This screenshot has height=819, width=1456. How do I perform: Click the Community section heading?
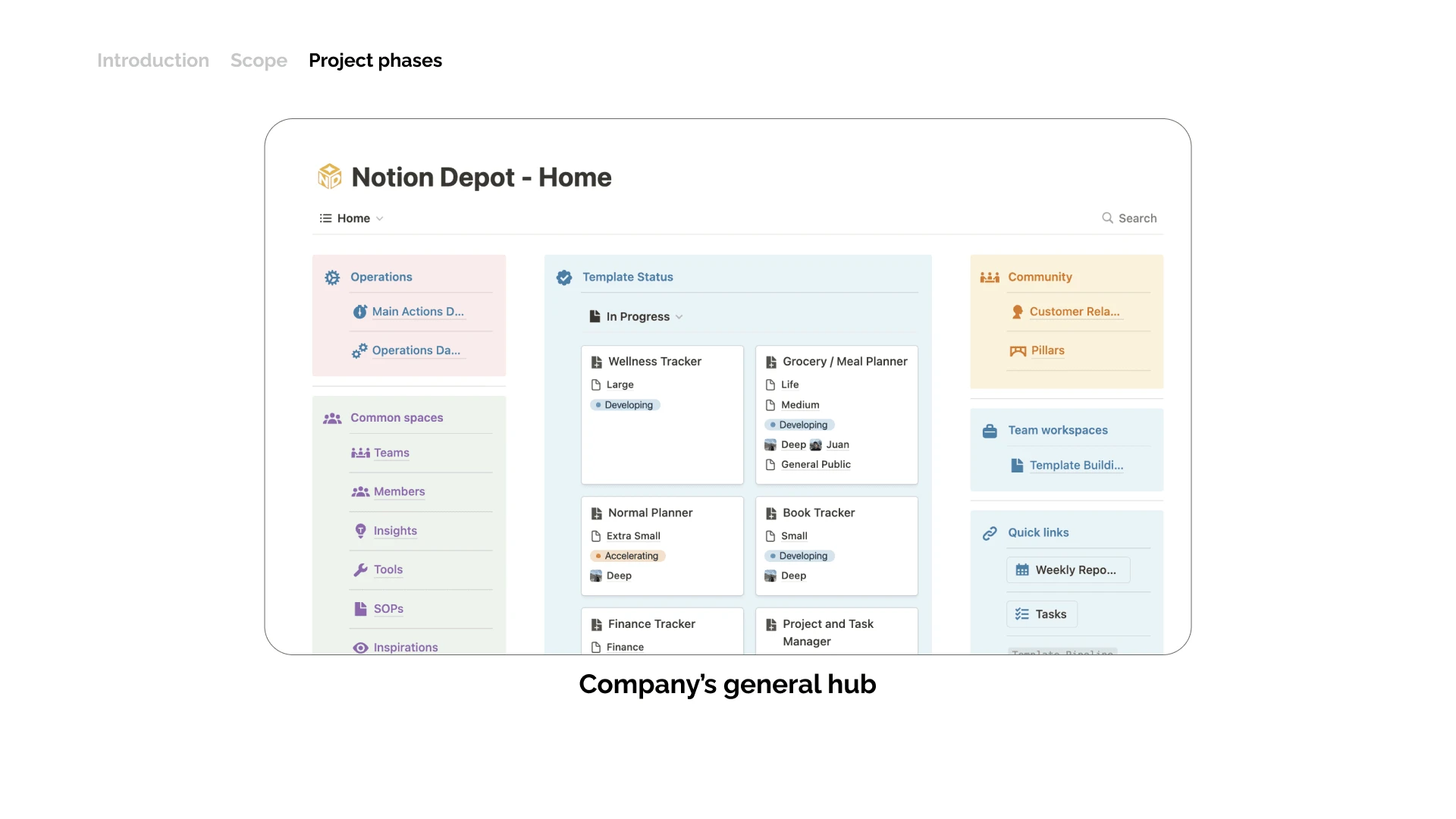point(1040,278)
